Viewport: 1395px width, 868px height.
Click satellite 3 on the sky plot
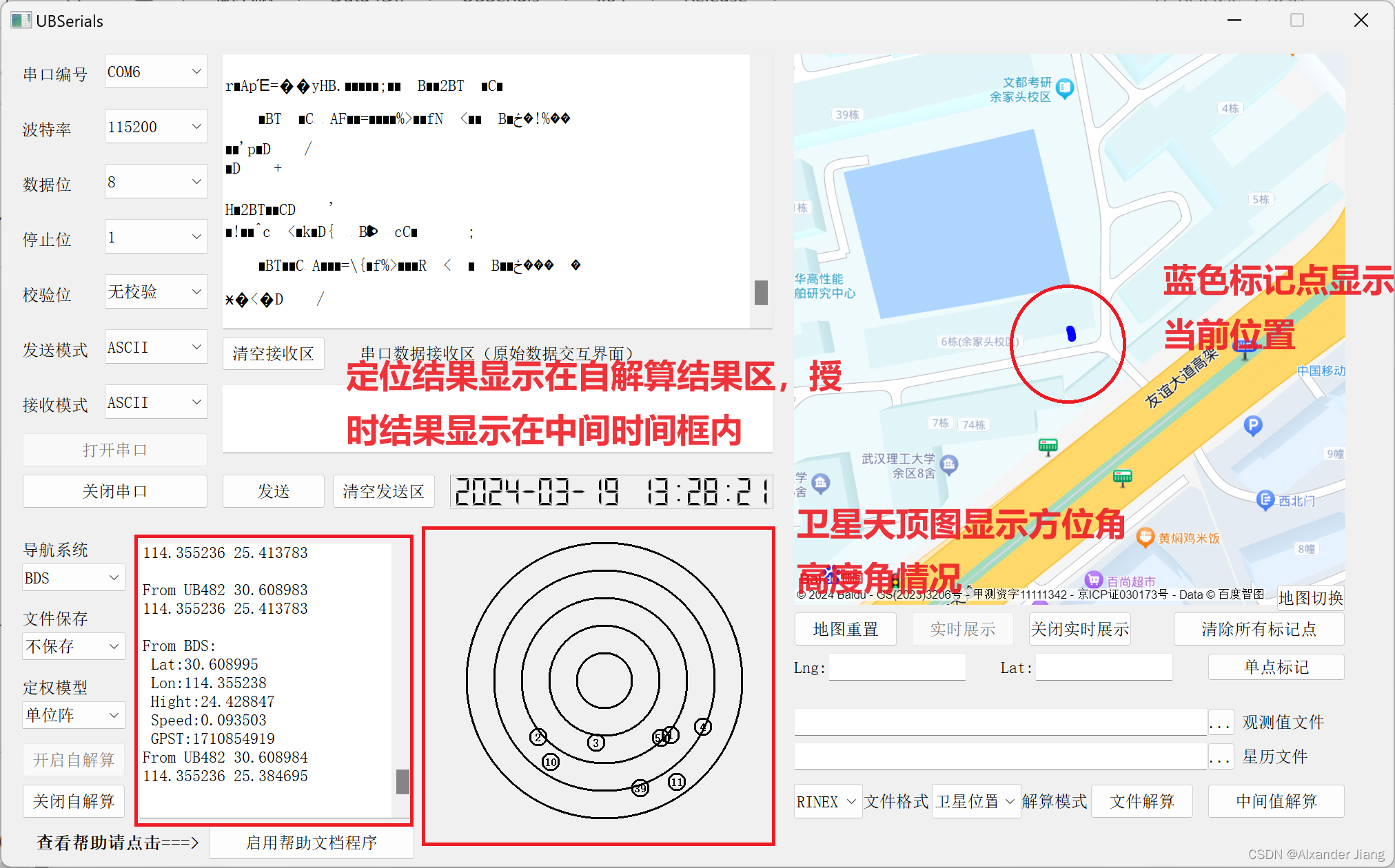596,743
